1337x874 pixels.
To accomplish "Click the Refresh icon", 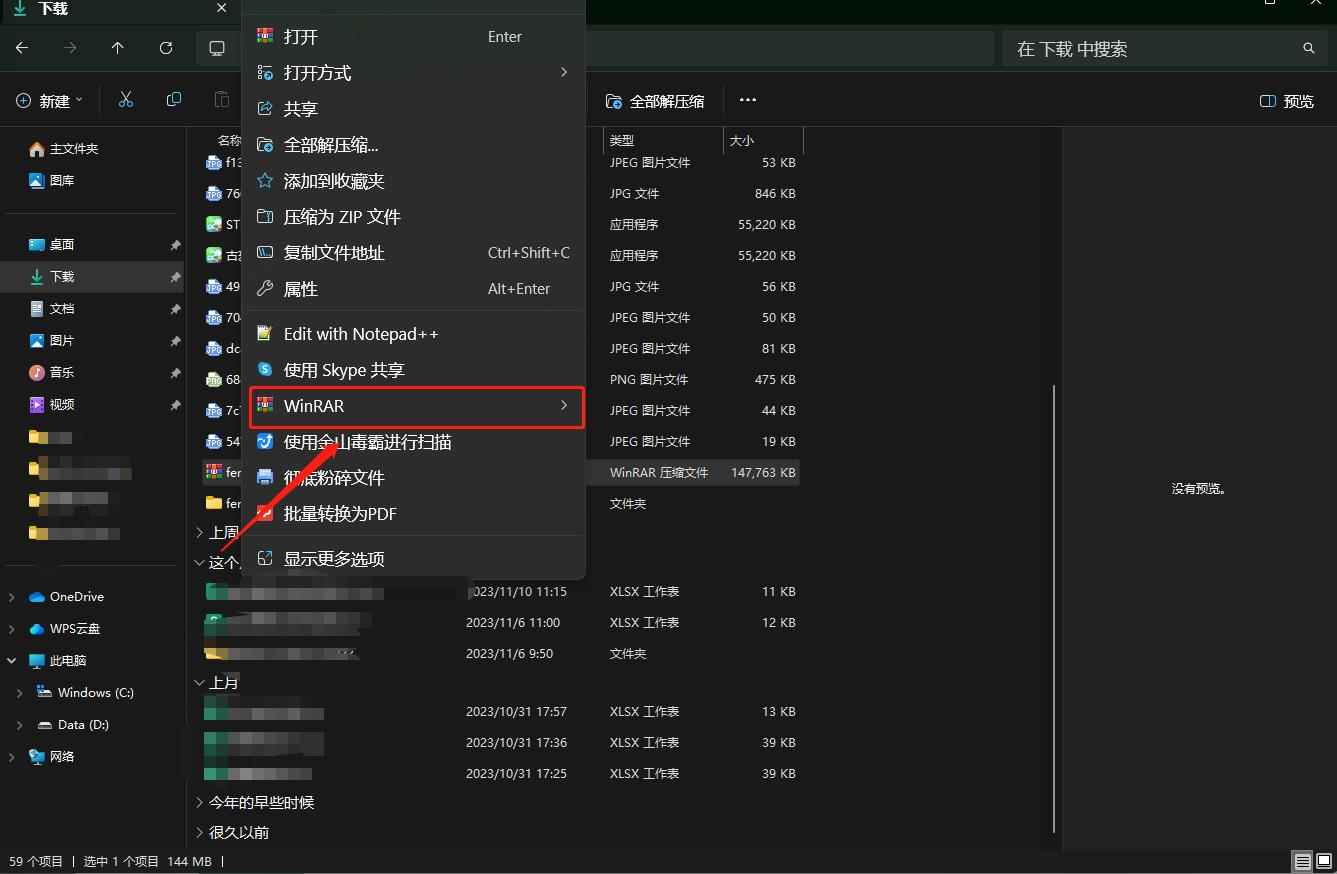I will tap(166, 48).
